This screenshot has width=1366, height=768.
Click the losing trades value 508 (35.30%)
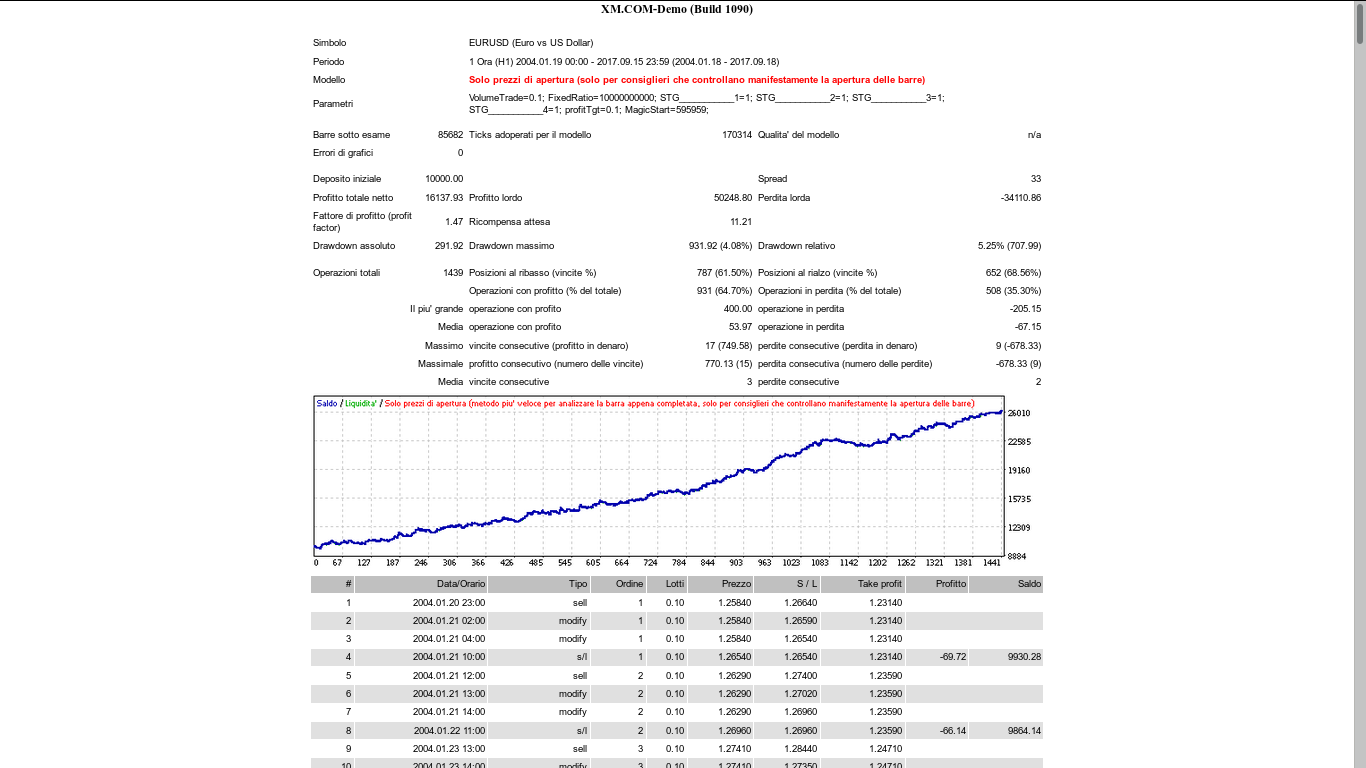pyautogui.click(x=1014, y=291)
